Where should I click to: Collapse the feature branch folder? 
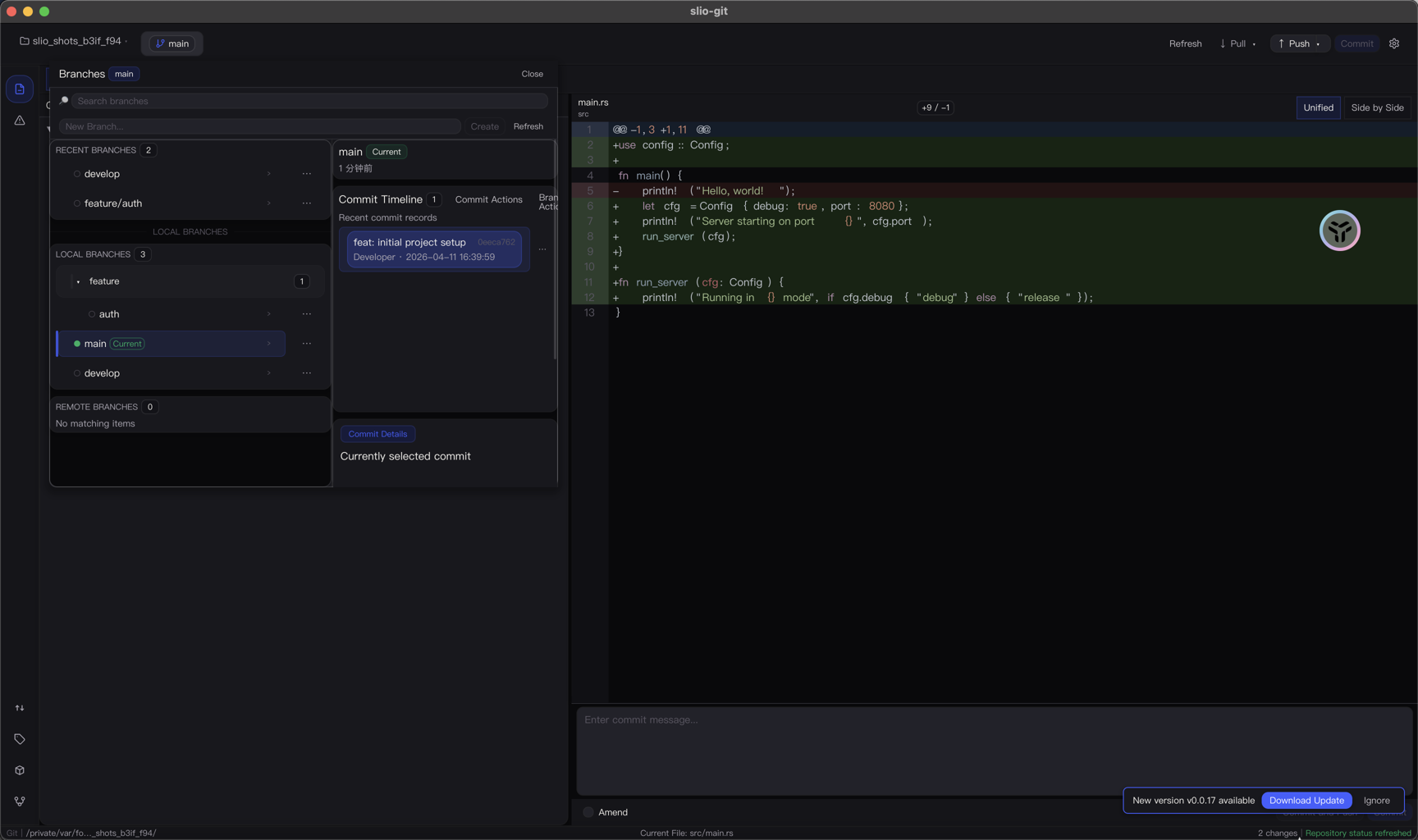(79, 281)
